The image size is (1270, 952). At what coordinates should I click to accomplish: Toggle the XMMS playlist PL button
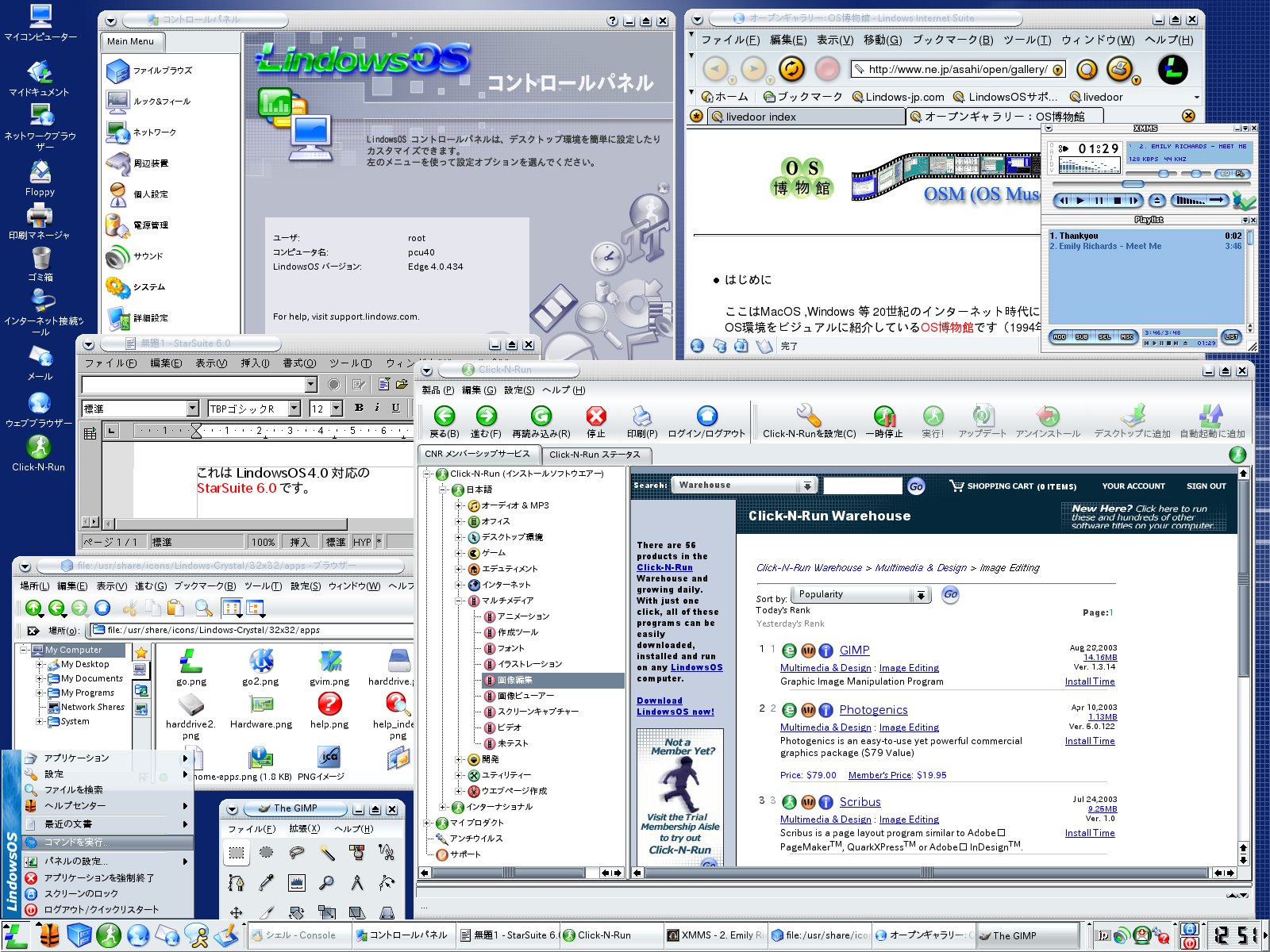pyautogui.click(x=1240, y=174)
